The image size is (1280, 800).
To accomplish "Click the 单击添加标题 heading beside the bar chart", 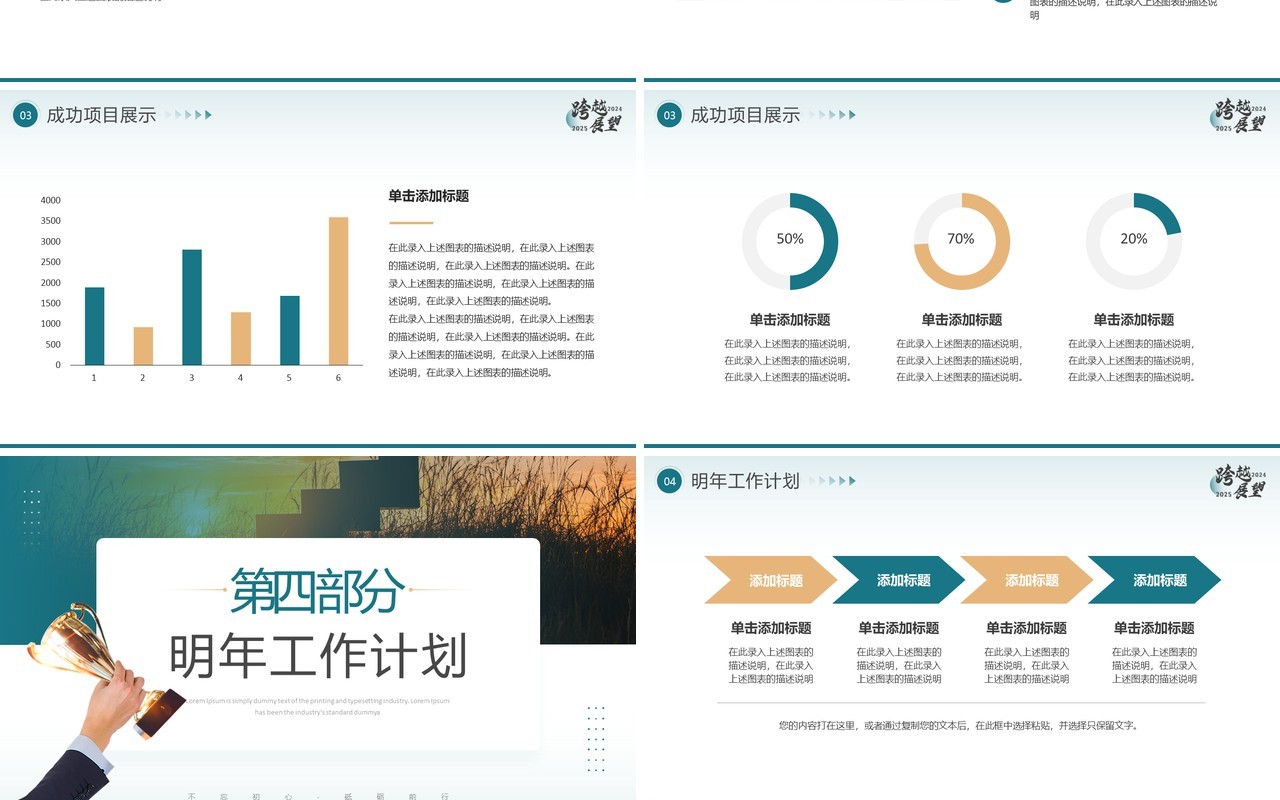I will pos(429,196).
